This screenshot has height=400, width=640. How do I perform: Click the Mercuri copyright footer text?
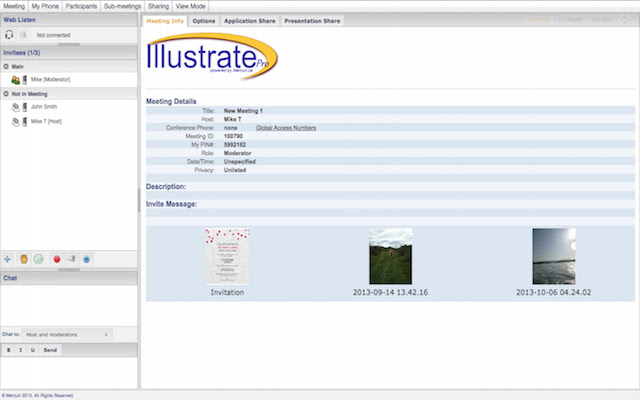click(38, 396)
